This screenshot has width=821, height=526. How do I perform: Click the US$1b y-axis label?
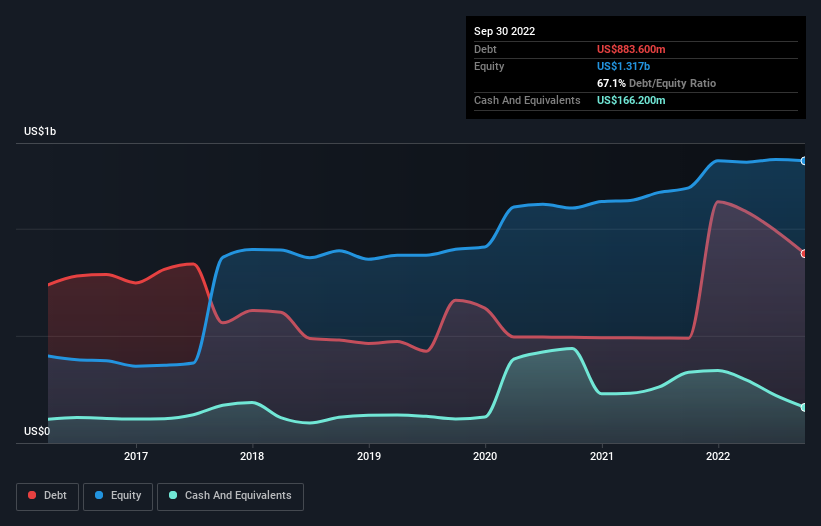(x=40, y=131)
